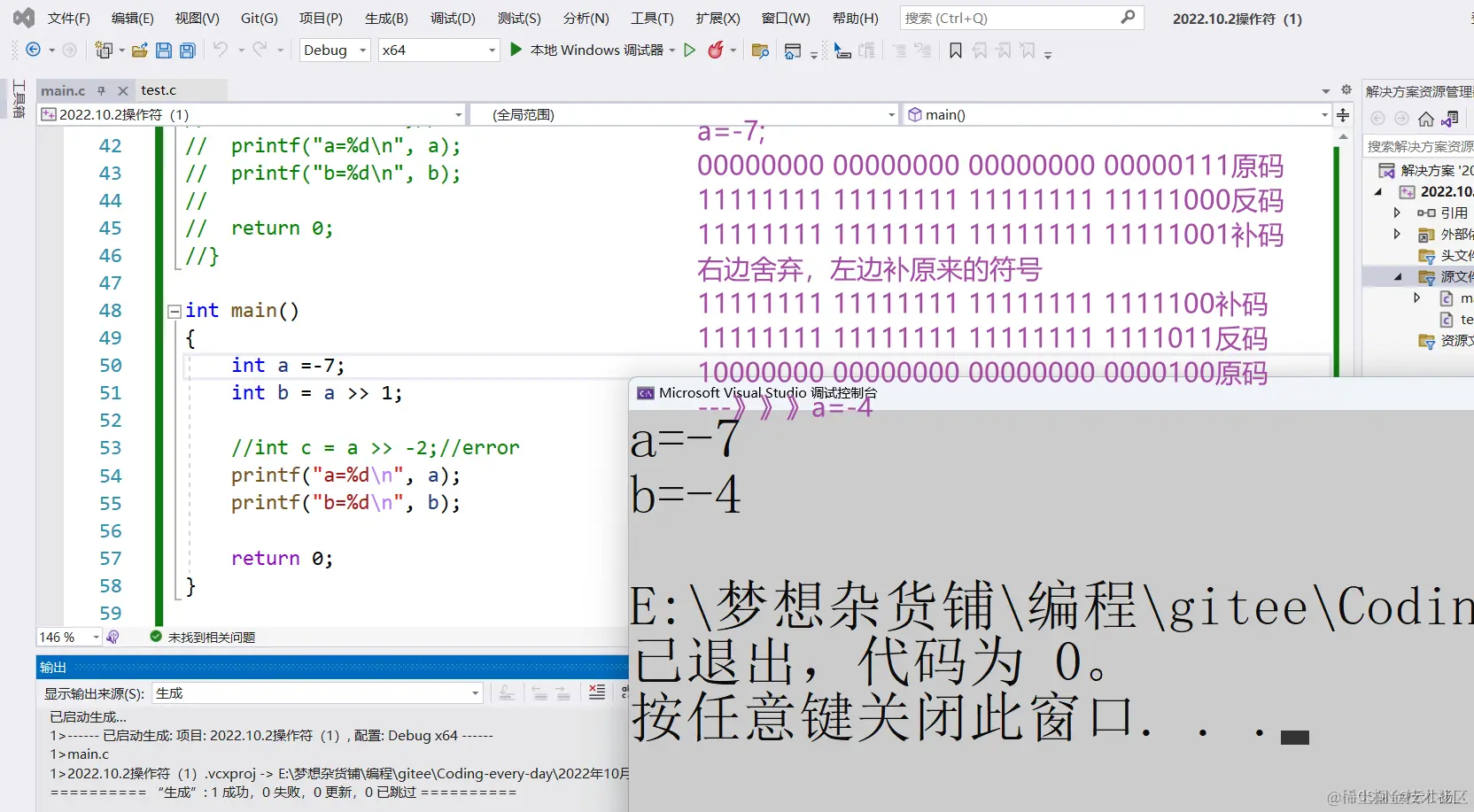
Task: Change the 146% editor zoom level
Action: tap(68, 637)
